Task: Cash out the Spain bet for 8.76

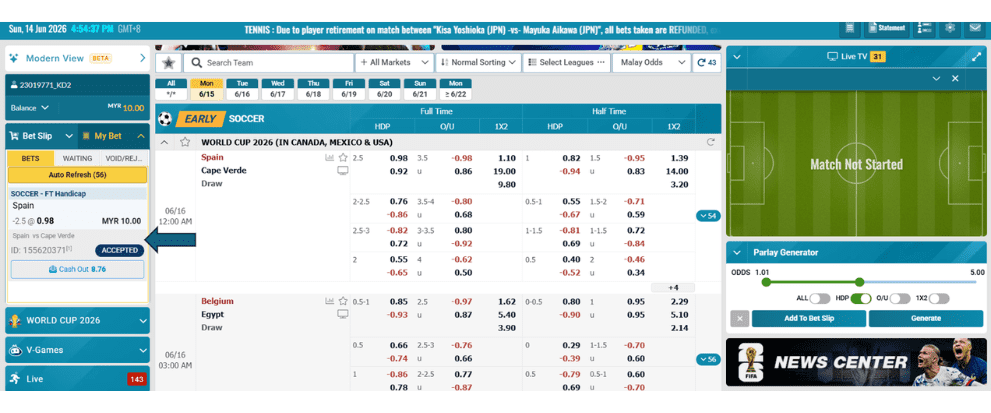Action: point(77,269)
